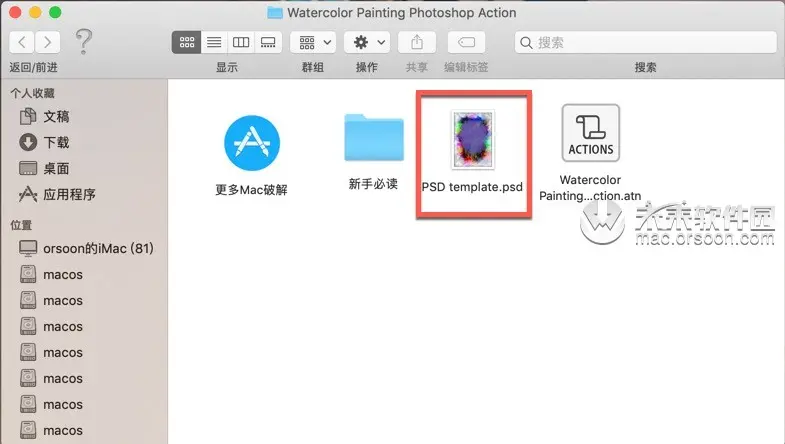Click the 位置 sidebar heading
The width and height of the screenshot is (785, 444).
coord(21,225)
